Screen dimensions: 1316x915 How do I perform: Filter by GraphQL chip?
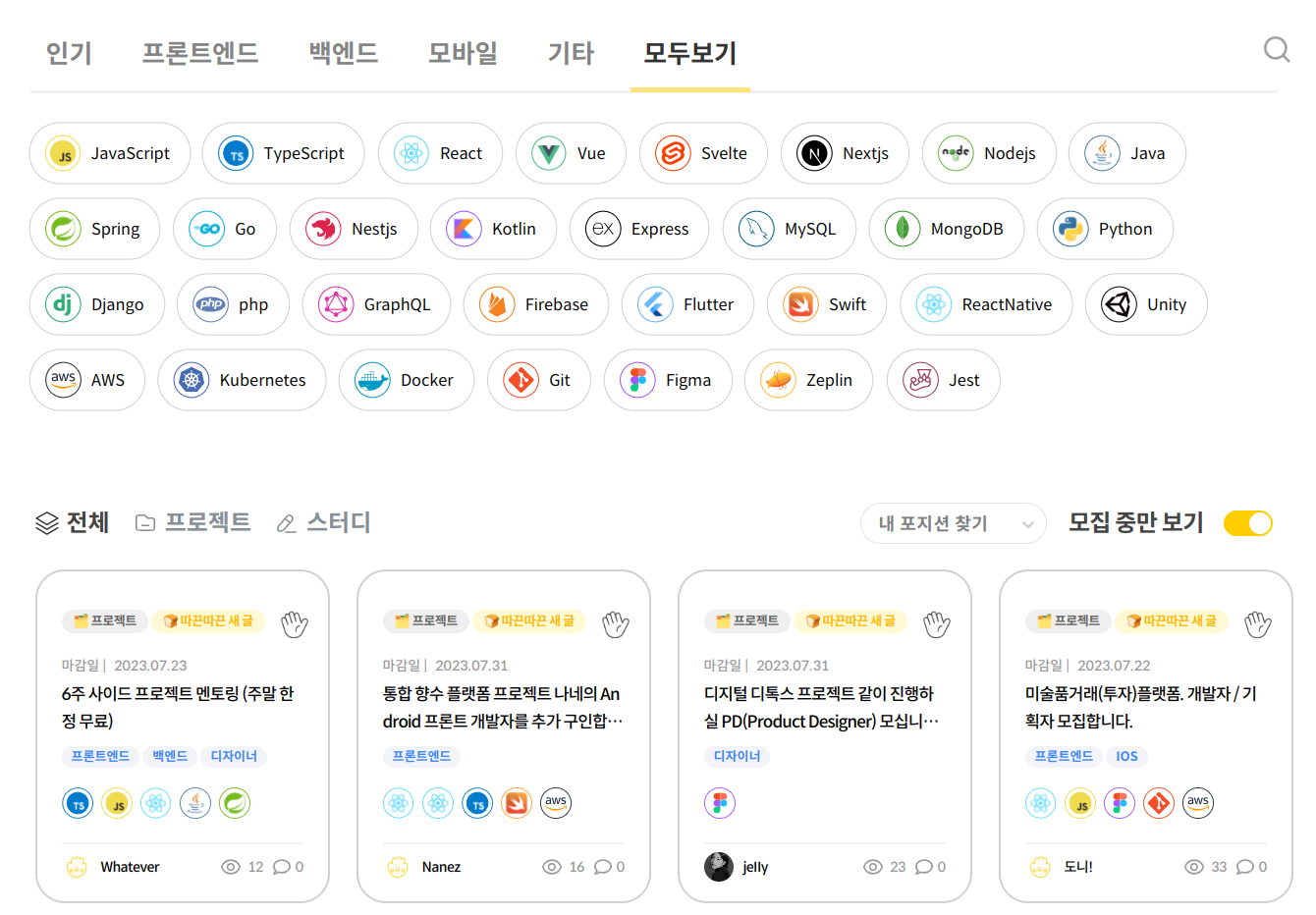(376, 304)
